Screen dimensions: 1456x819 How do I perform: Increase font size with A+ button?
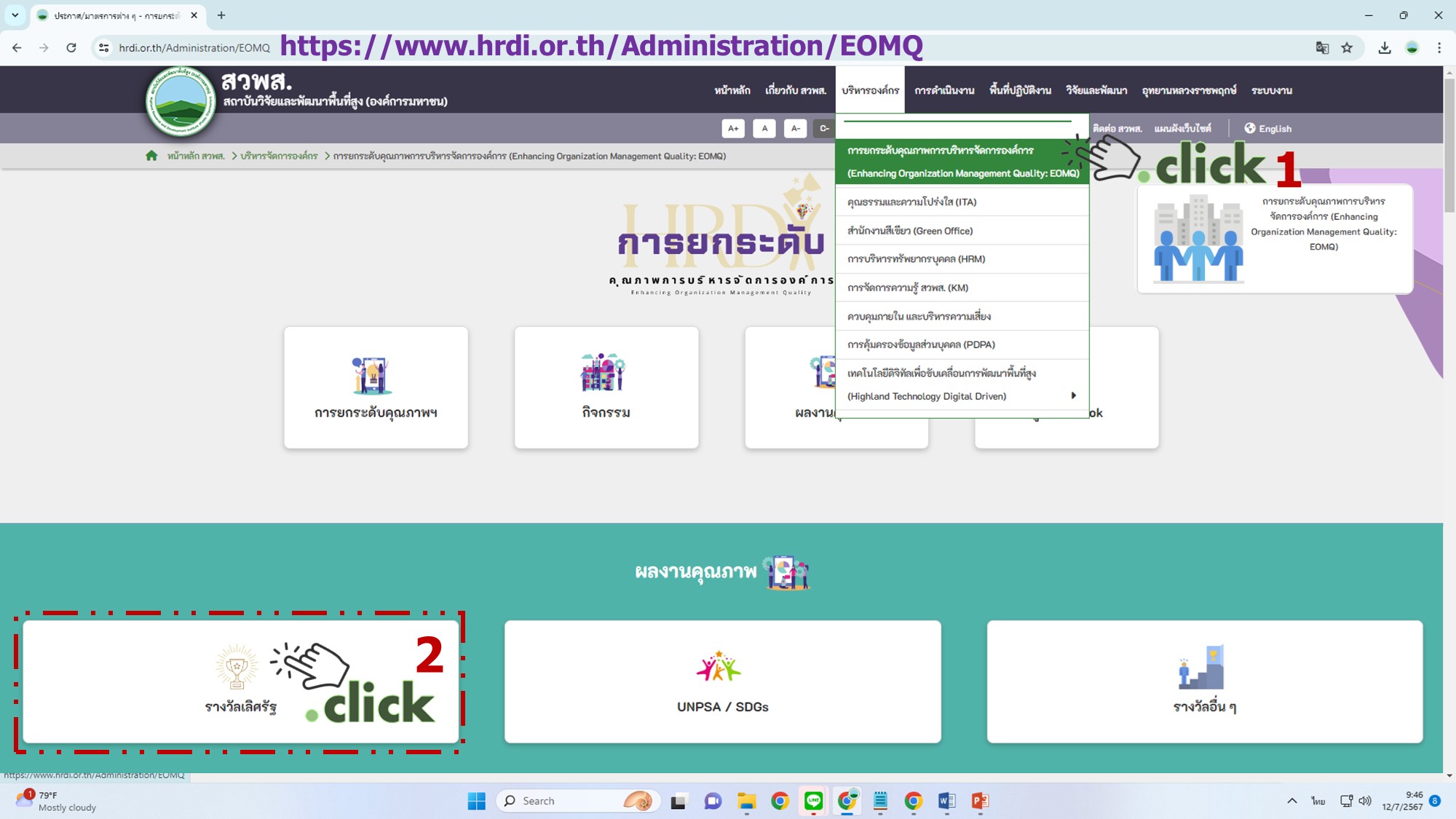[733, 128]
